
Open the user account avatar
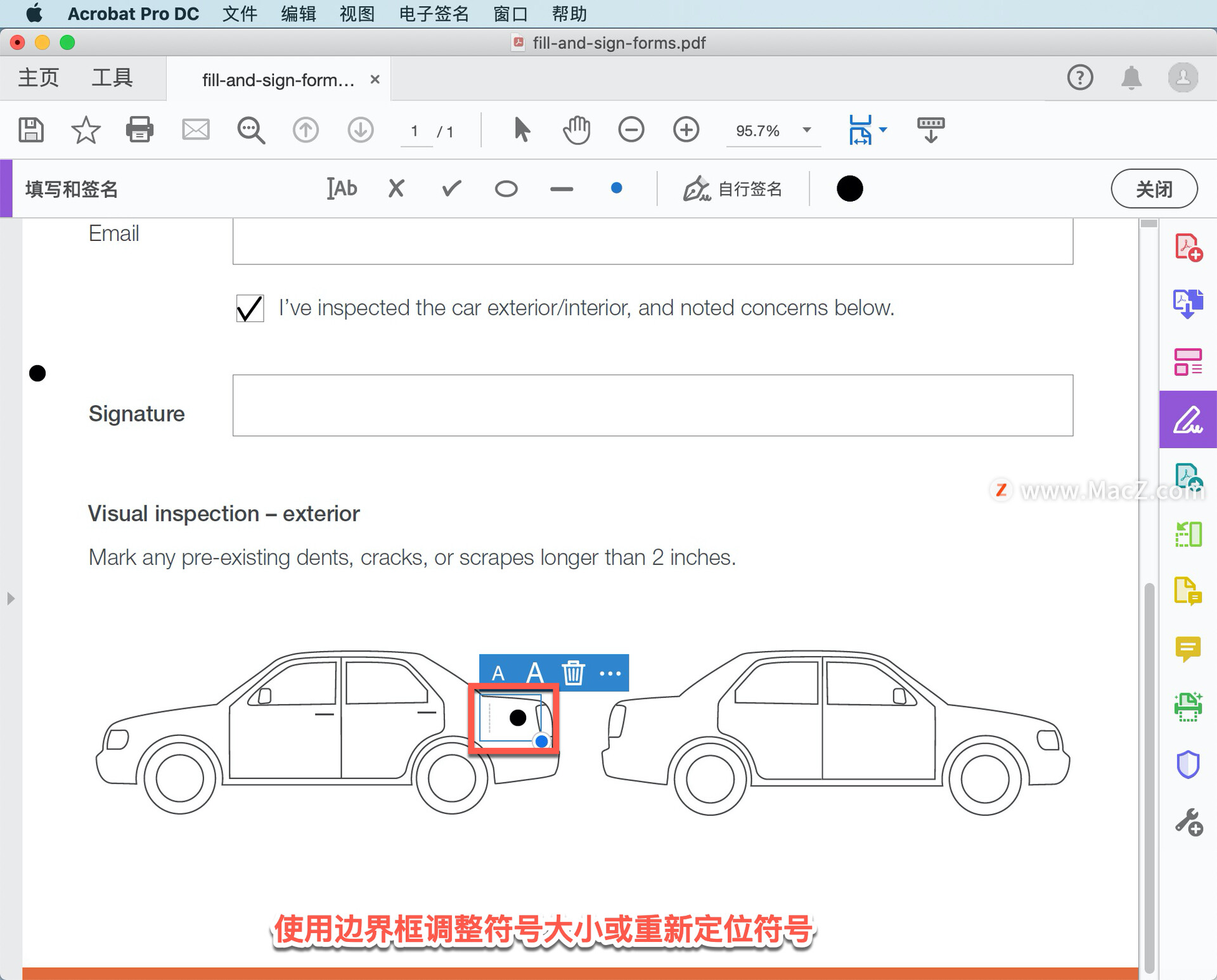(x=1183, y=78)
